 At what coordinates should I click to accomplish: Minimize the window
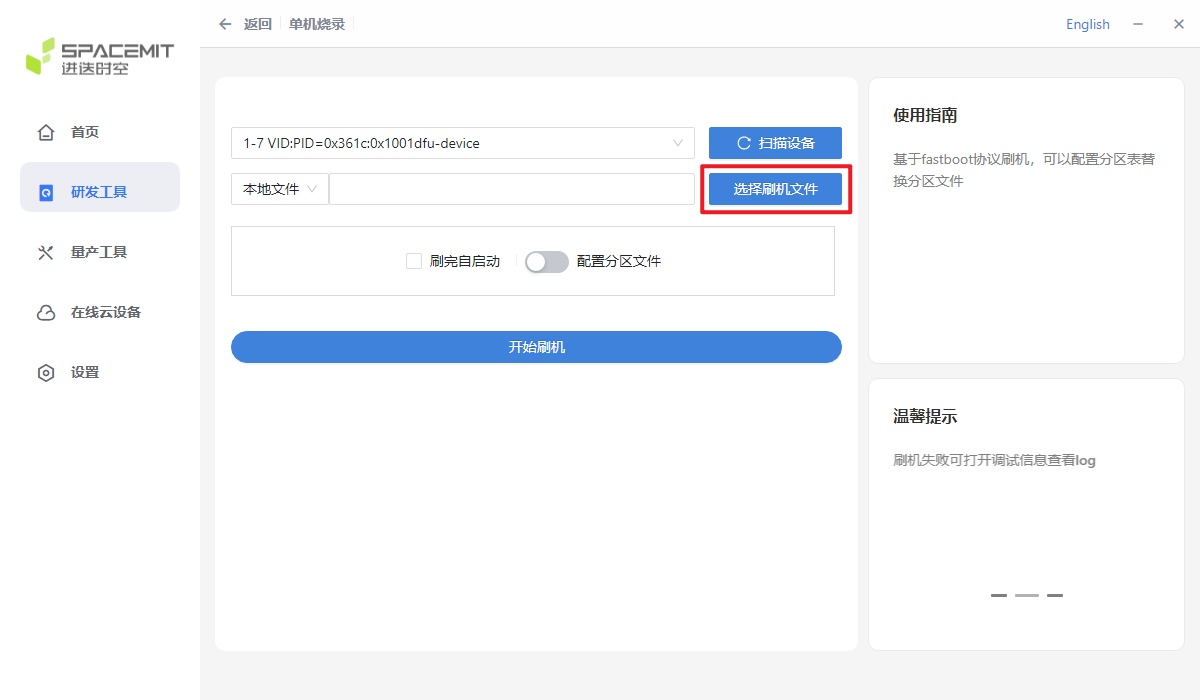1138,24
